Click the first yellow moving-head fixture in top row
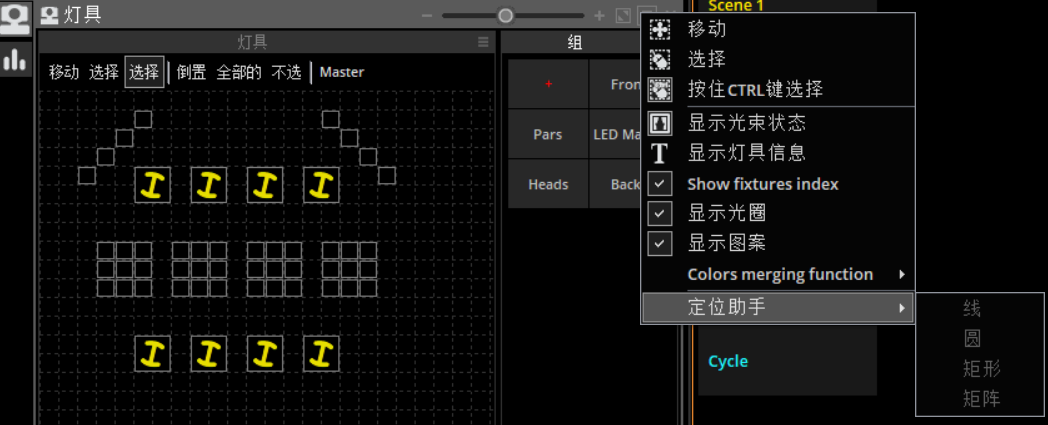 [152, 185]
